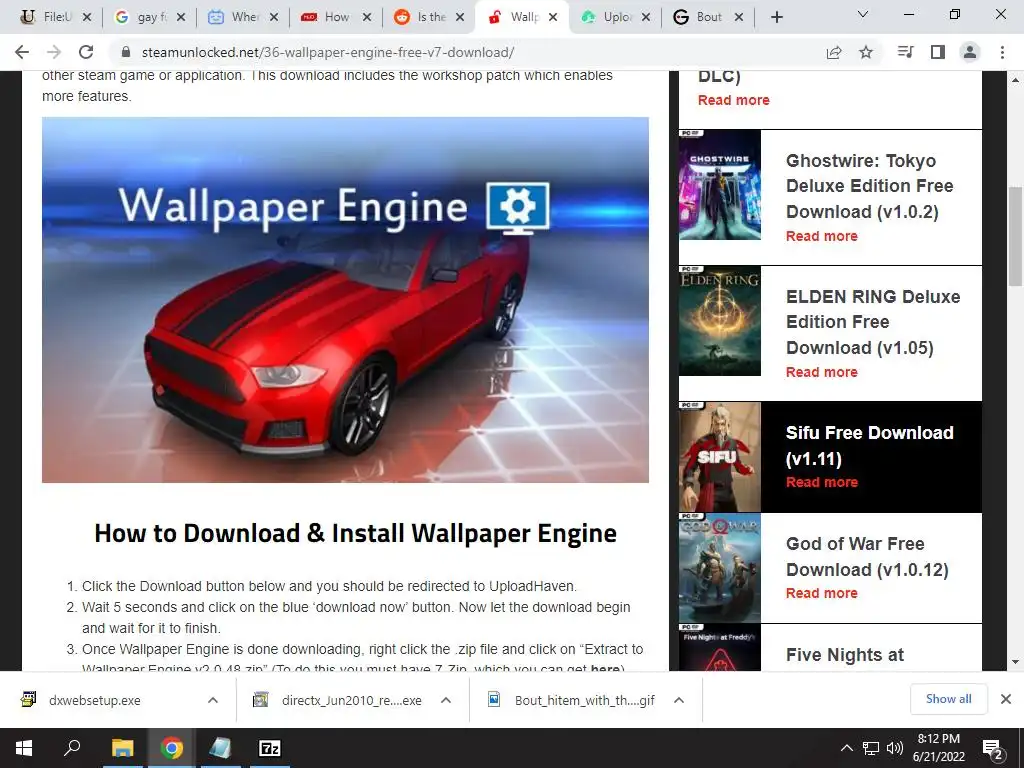Click the address bar URL
Viewport: 1024px width, 768px height.
click(x=328, y=52)
